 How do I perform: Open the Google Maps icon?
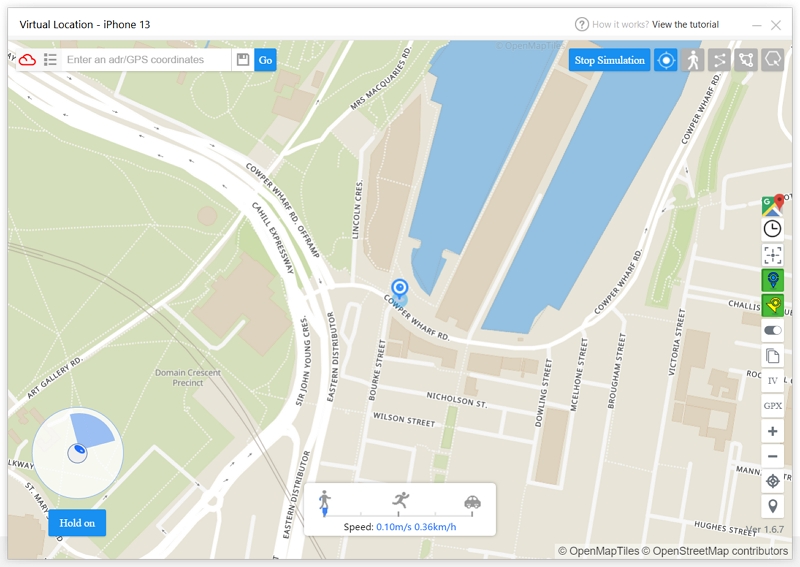click(772, 205)
